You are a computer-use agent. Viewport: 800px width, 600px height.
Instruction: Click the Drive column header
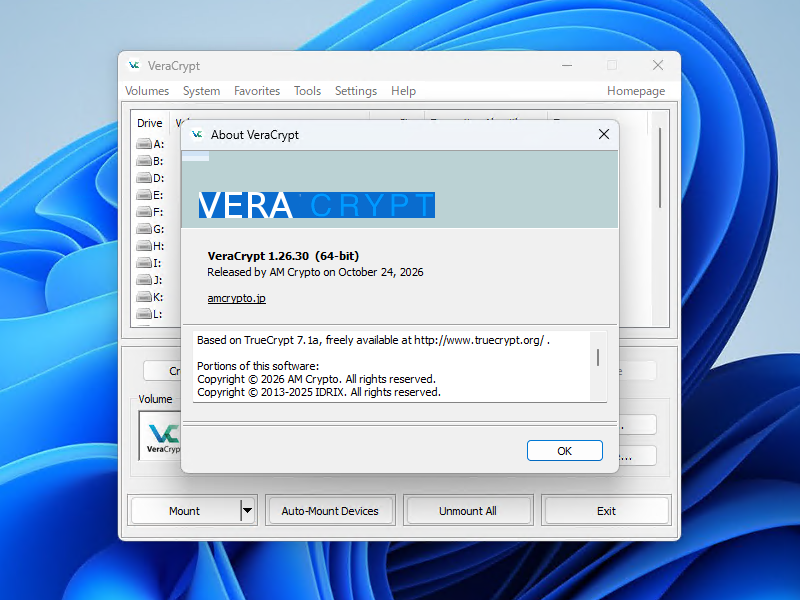click(149, 123)
